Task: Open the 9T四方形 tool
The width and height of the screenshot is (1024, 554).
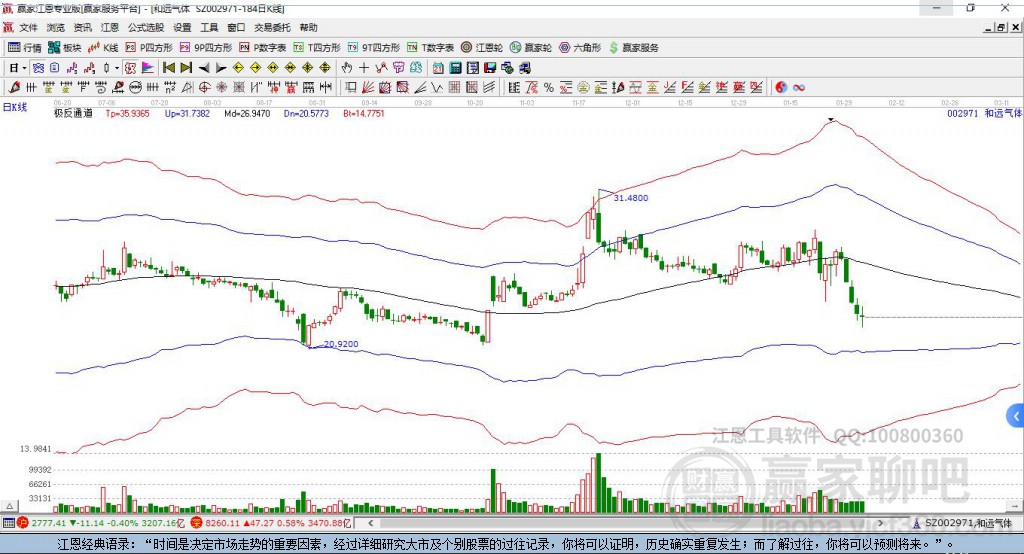Action: coord(374,48)
